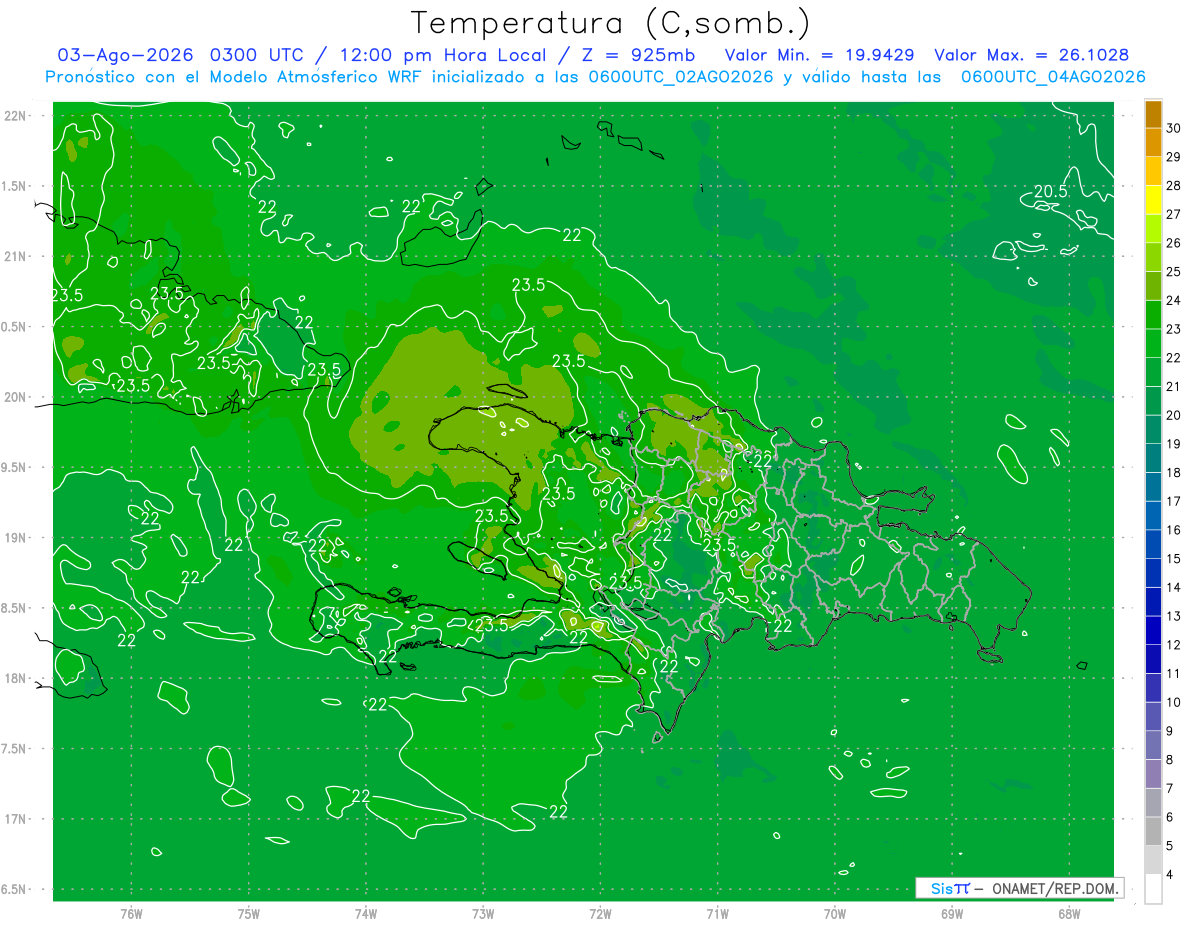Click the "20N" latitude axis label

16,397
